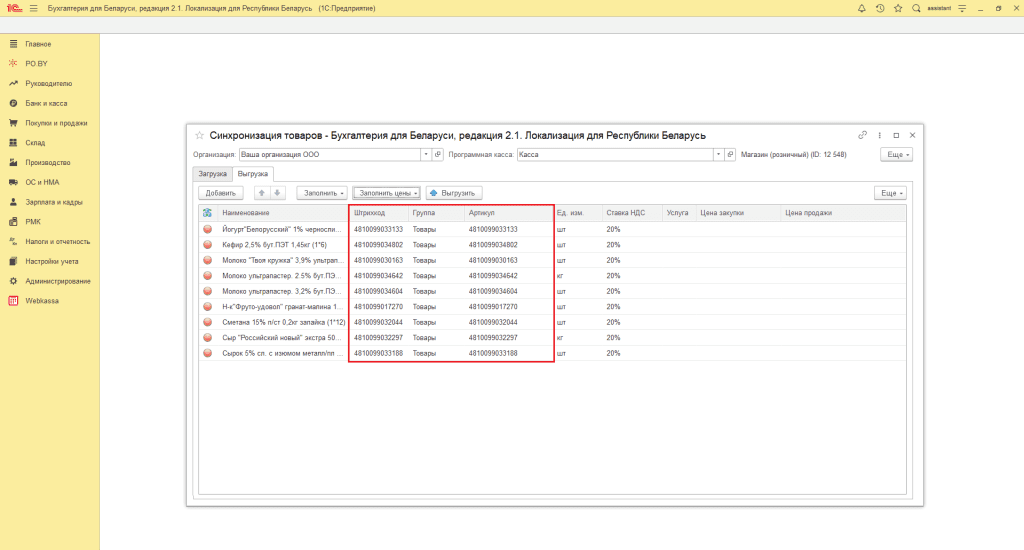Viewport: 1024px width, 550px height.
Task: Click barcode cell 4810099033133
Action: coord(378,229)
